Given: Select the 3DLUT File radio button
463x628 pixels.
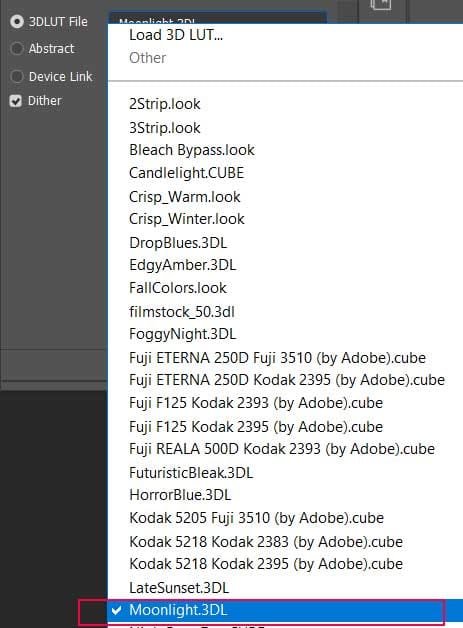Looking at the screenshot, I should point(17,21).
